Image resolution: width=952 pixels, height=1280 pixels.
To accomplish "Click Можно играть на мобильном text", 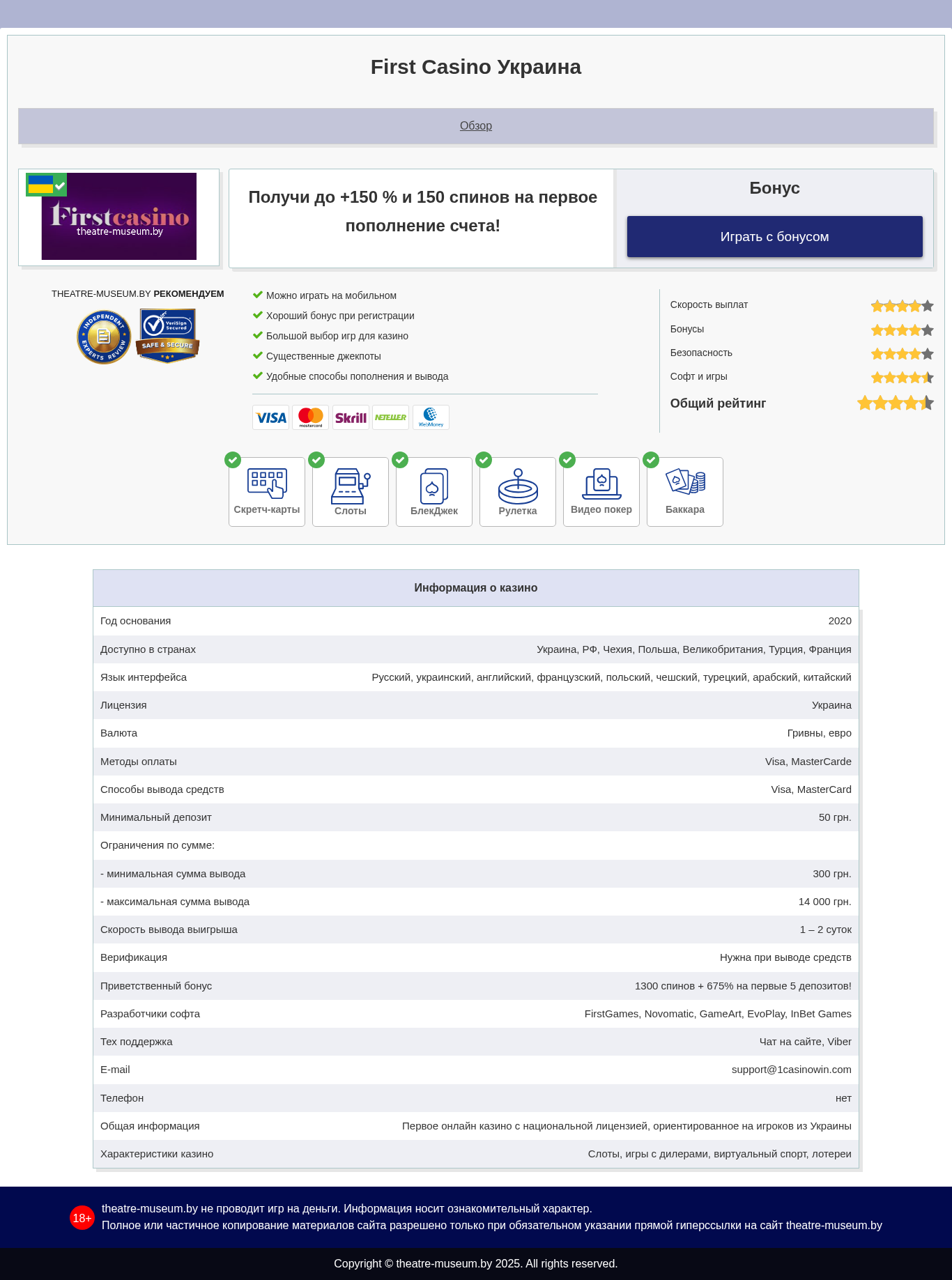I will (x=331, y=295).
